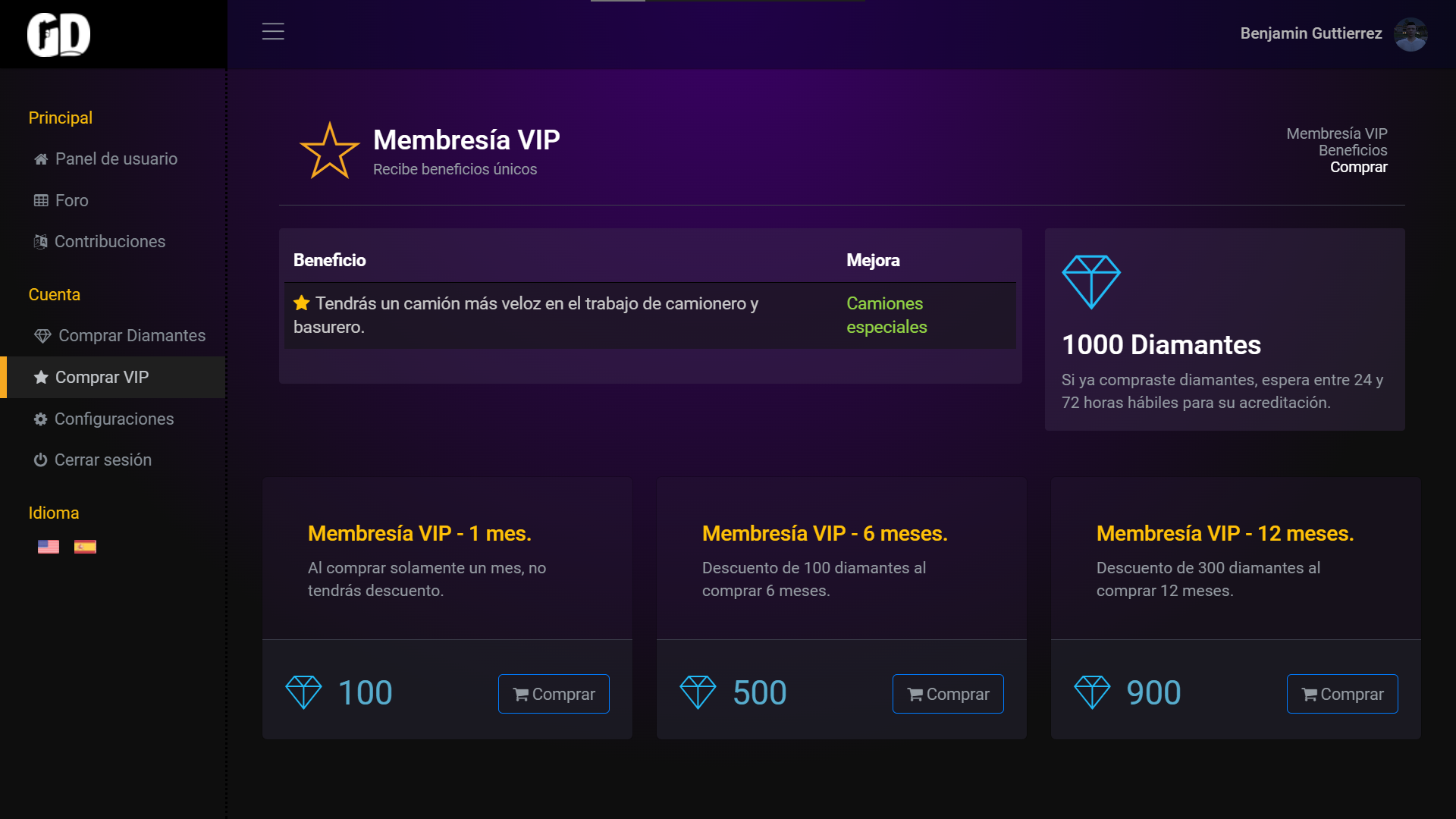The height and width of the screenshot is (819, 1456).
Task: Open Benjamin Guttierrez's profile avatar
Action: [x=1410, y=34]
